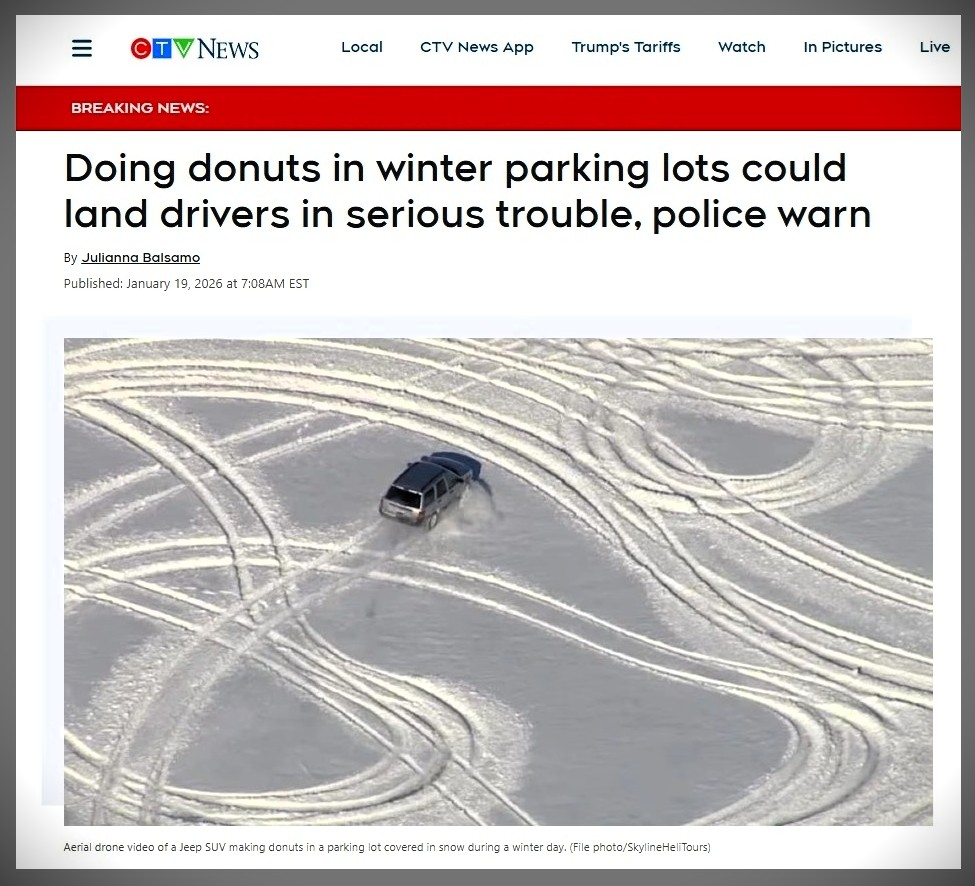The width and height of the screenshot is (975, 886).
Task: Select the Watch nav item
Action: 741,47
